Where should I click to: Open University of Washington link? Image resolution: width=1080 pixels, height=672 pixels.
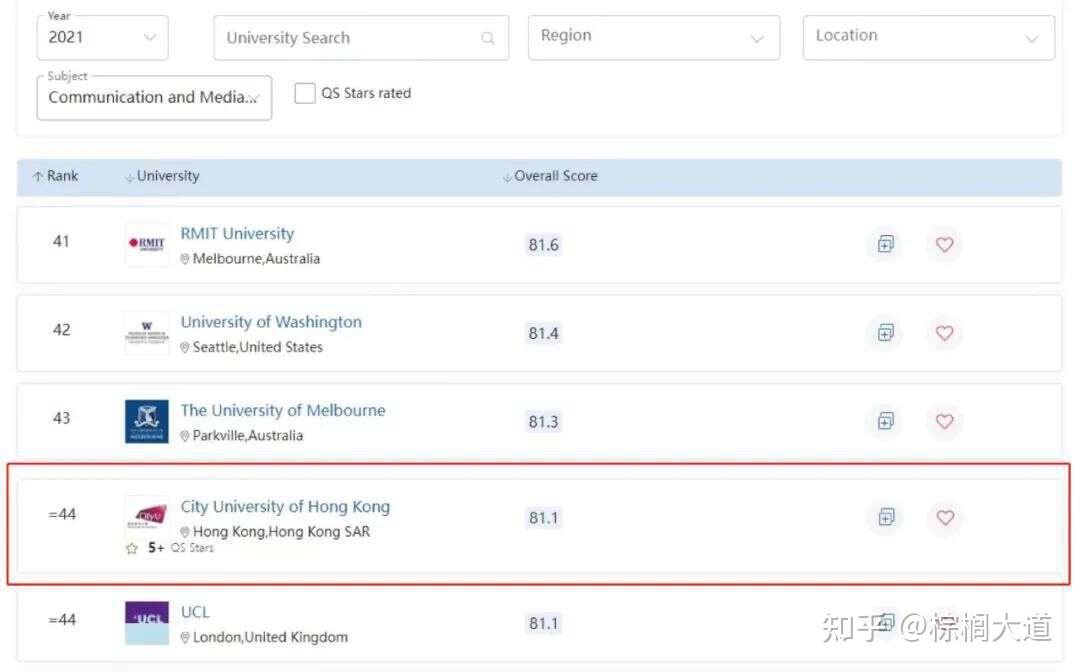coord(271,322)
